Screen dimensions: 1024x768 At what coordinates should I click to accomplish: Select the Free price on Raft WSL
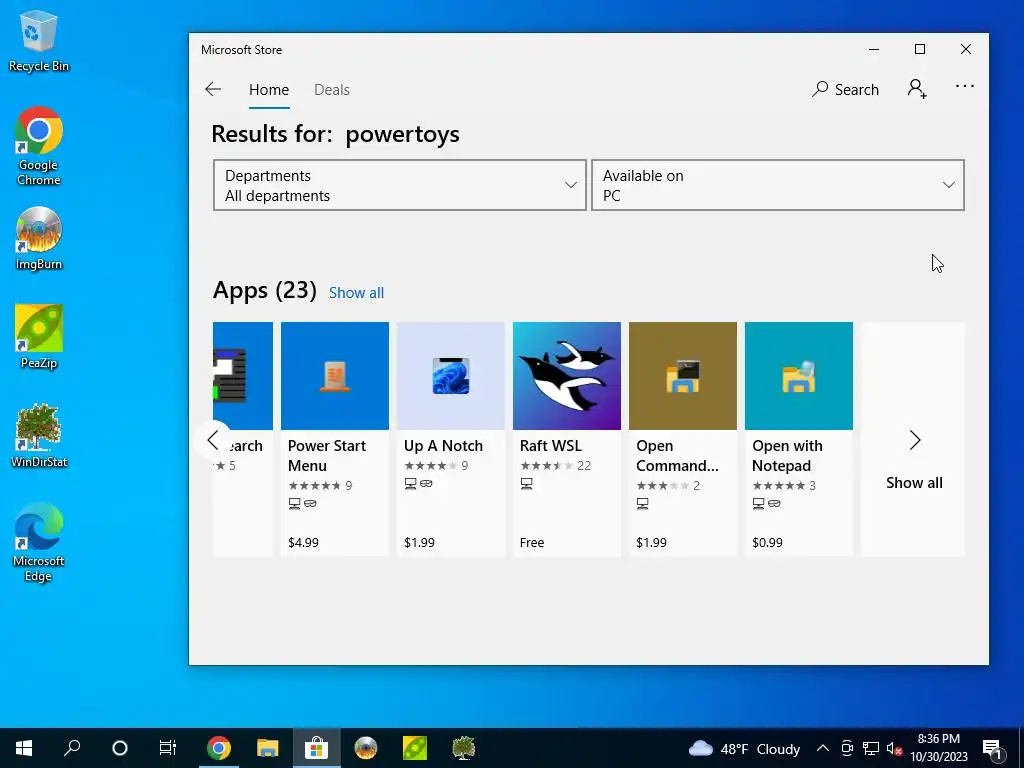(532, 542)
